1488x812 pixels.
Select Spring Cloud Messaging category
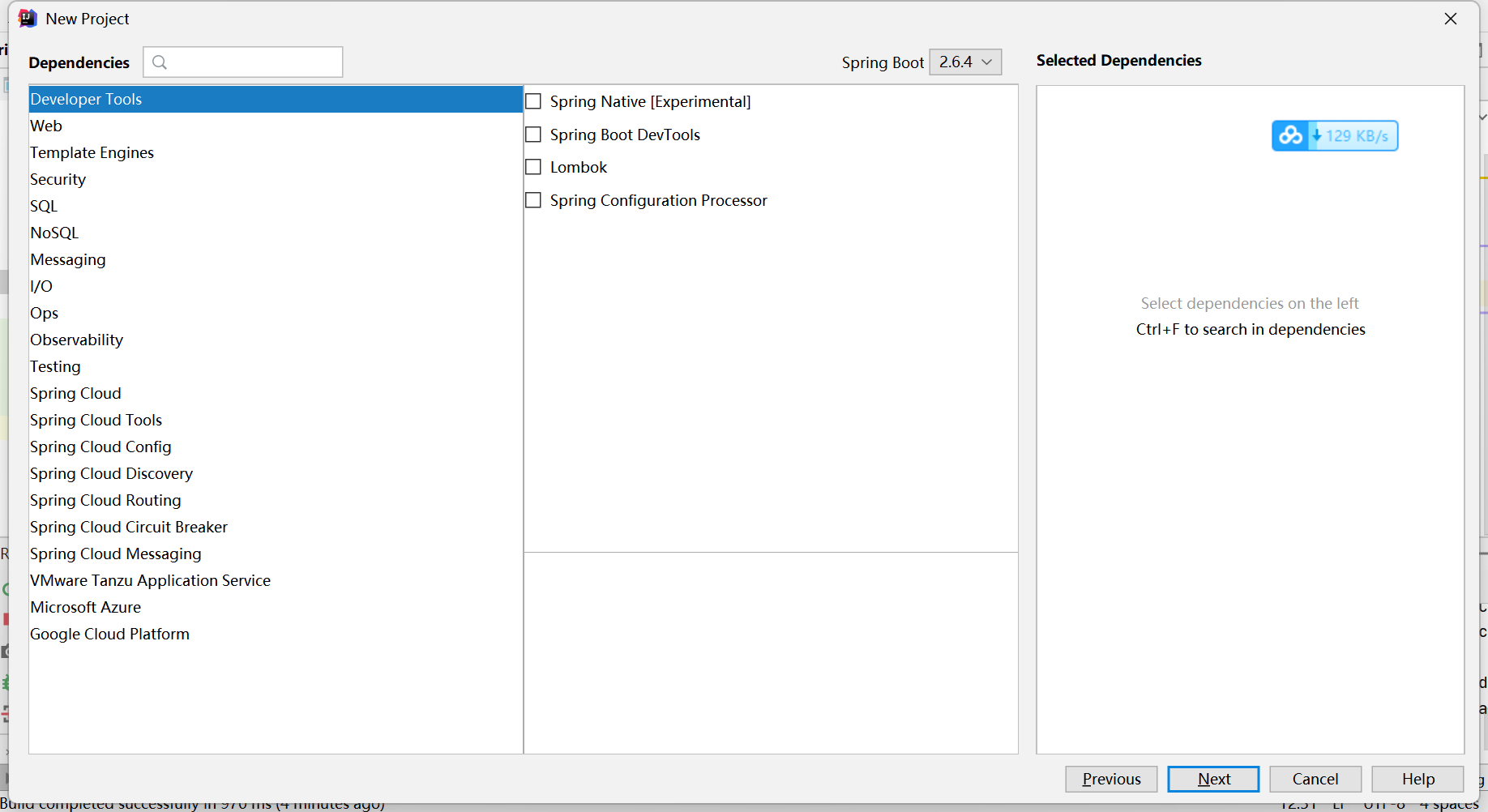pos(276,553)
